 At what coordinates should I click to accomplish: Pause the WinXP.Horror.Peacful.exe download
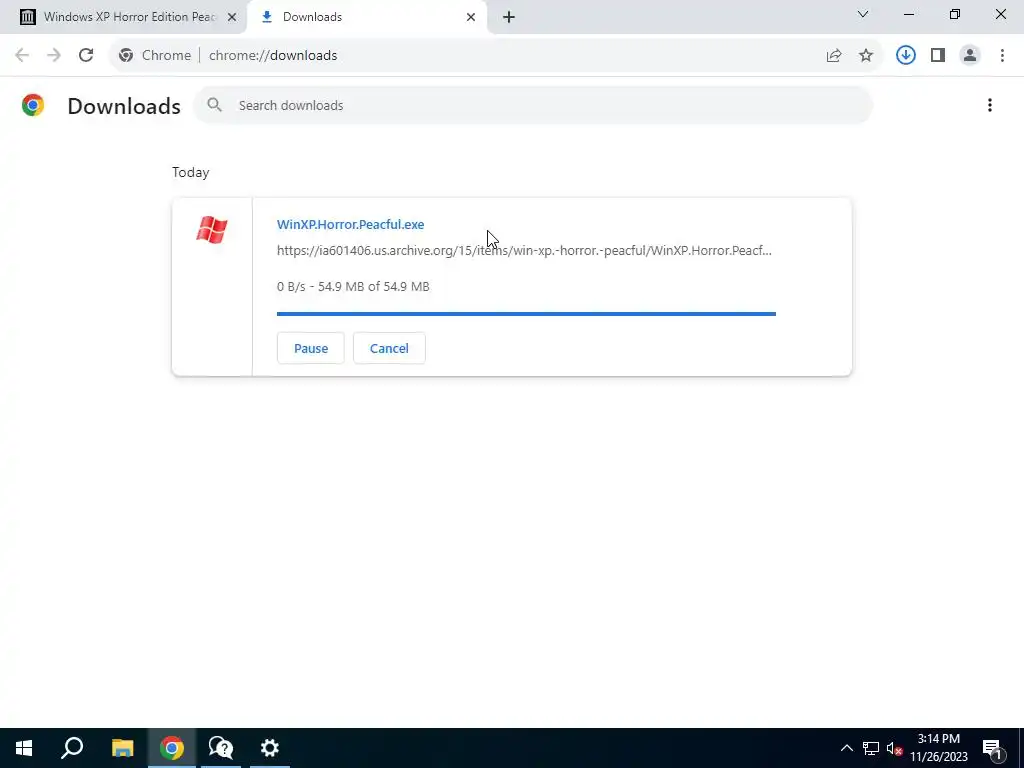click(x=311, y=348)
